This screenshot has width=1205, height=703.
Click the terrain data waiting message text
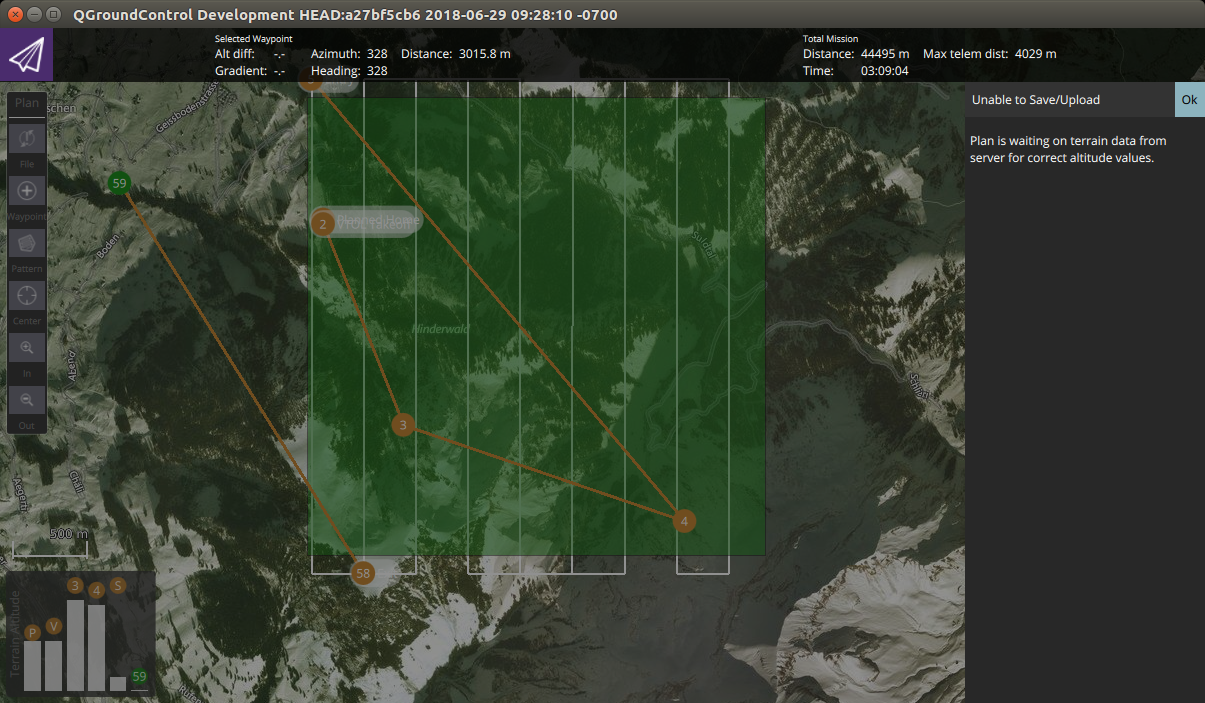(x=1069, y=149)
